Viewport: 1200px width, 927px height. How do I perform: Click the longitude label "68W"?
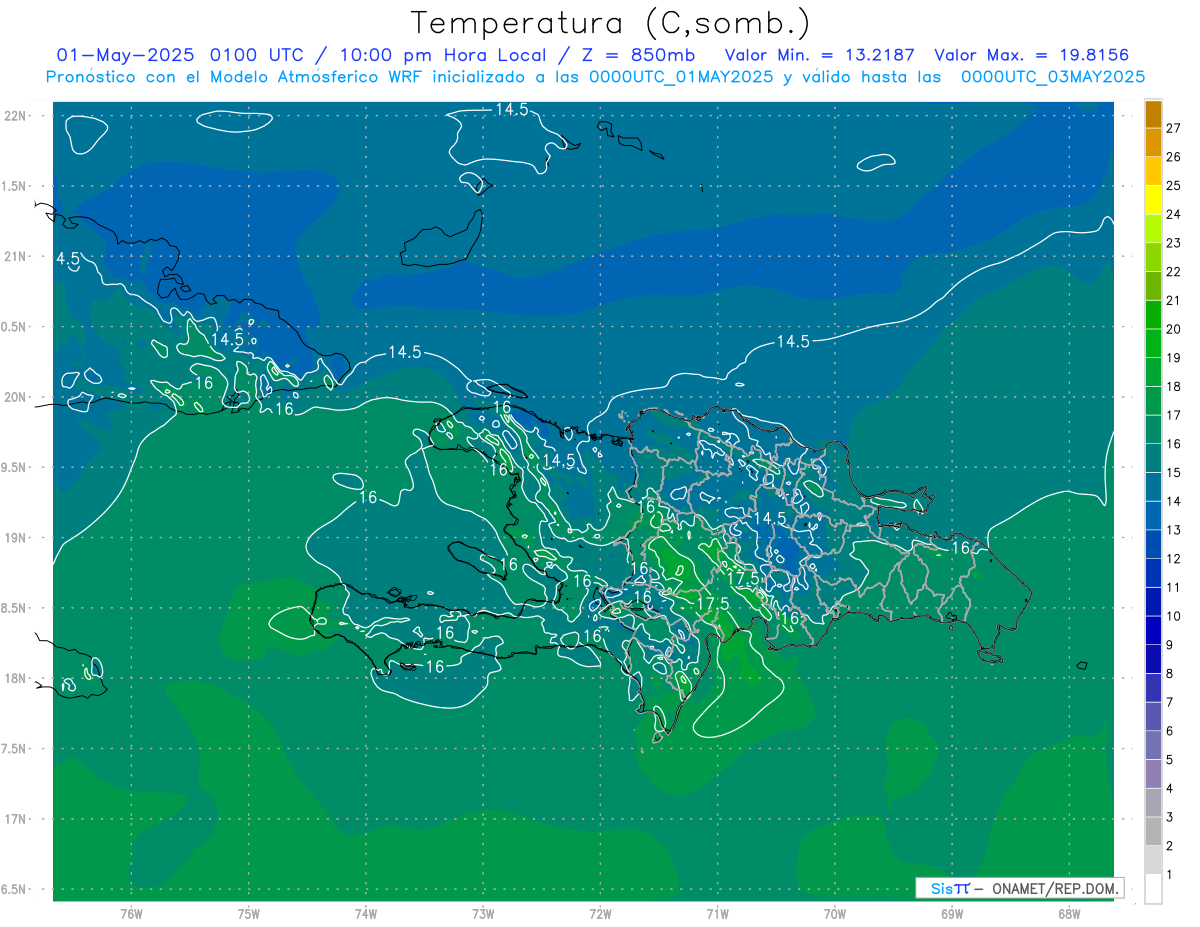click(1069, 914)
